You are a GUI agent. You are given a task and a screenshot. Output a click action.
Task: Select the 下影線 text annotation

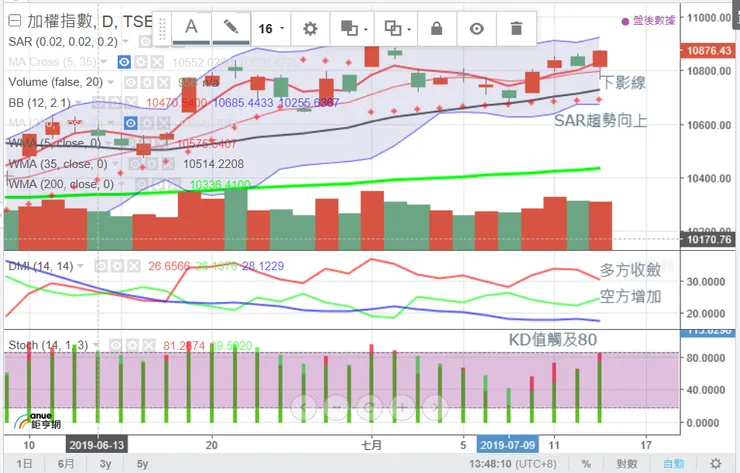coord(623,83)
